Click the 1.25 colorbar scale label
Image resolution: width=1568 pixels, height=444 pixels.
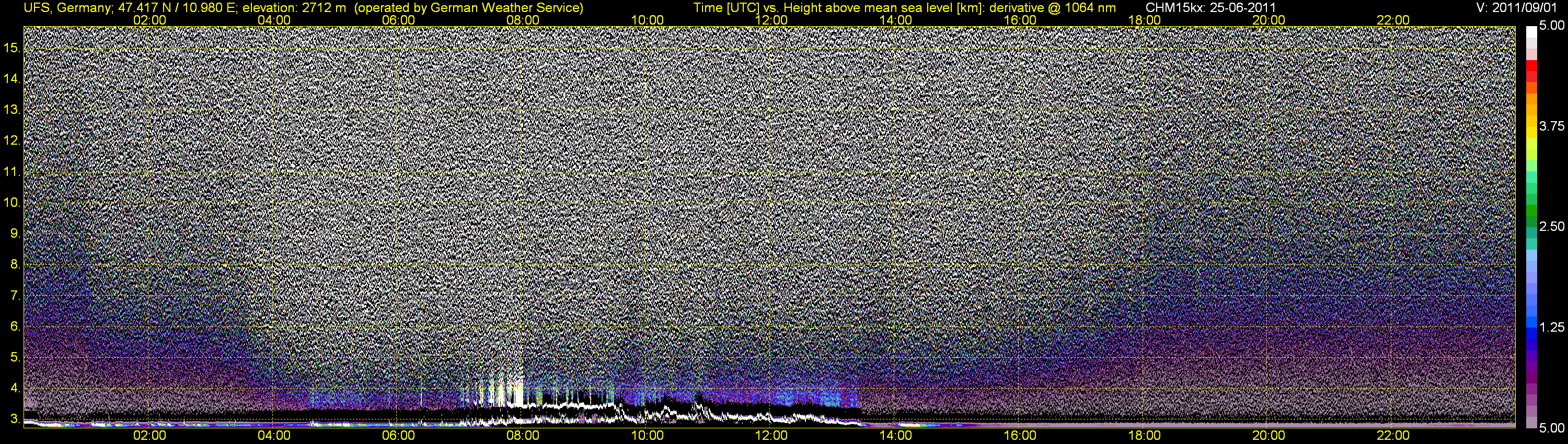(1552, 327)
